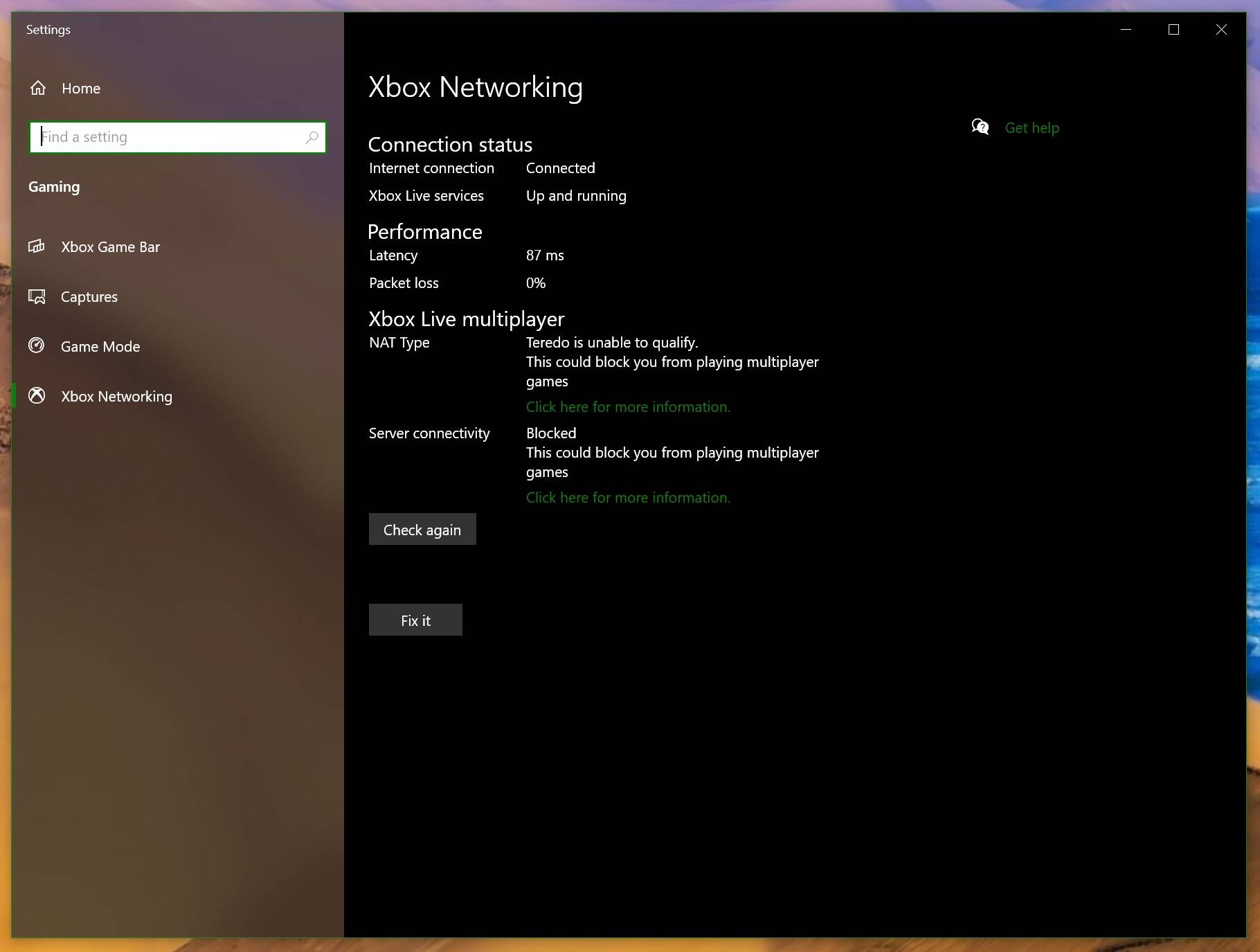
Task: Click the Server connectivity label
Action: pos(429,433)
